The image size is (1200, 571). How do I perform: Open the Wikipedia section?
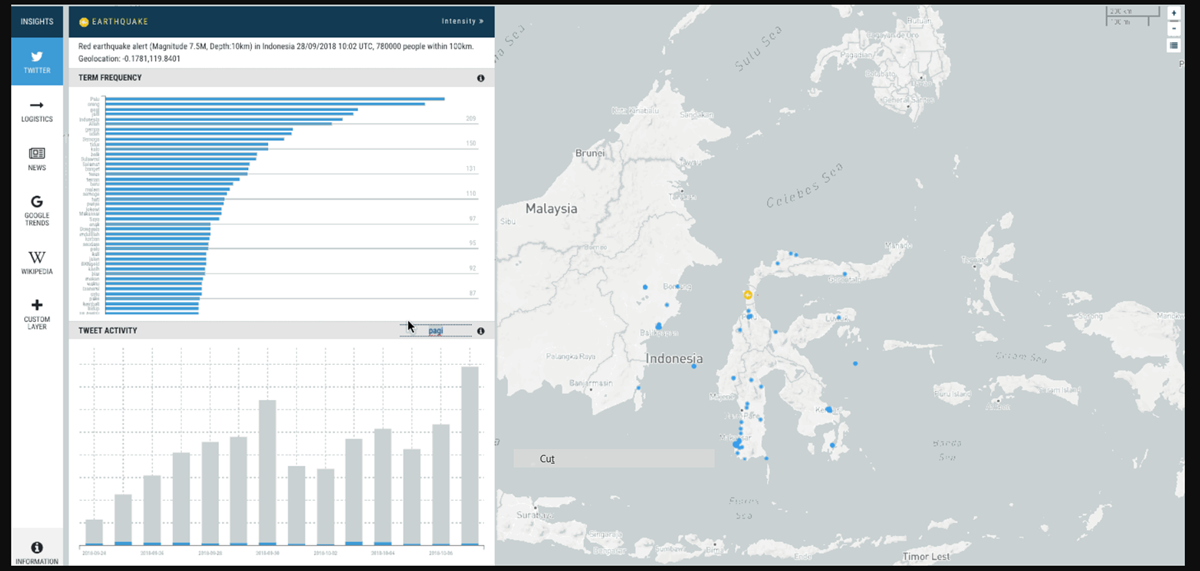click(x=37, y=263)
